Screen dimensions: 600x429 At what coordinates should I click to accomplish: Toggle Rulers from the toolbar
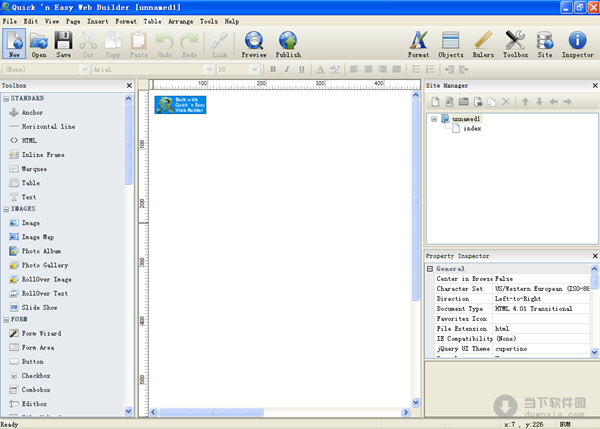tap(483, 44)
